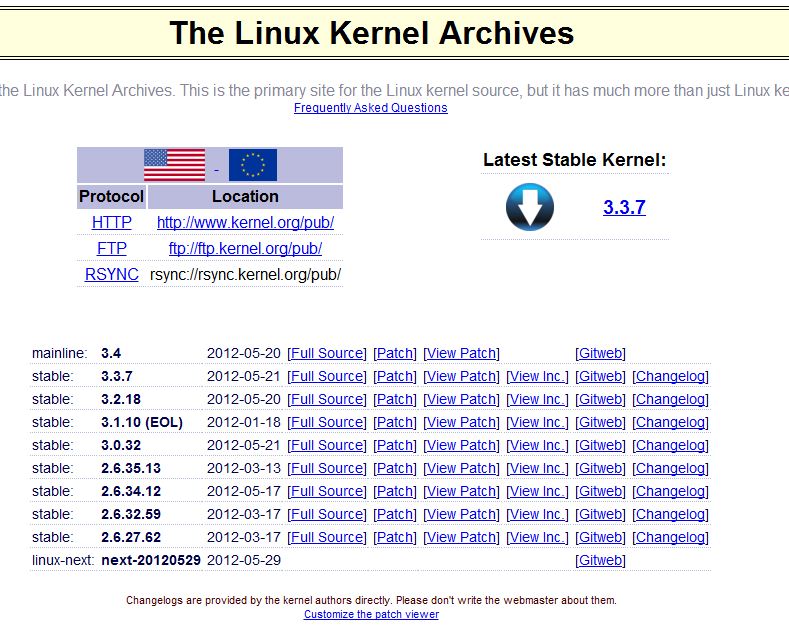The width and height of the screenshot is (789, 639).
Task: Click The Linux Kernel Archives heading
Action: [371, 33]
